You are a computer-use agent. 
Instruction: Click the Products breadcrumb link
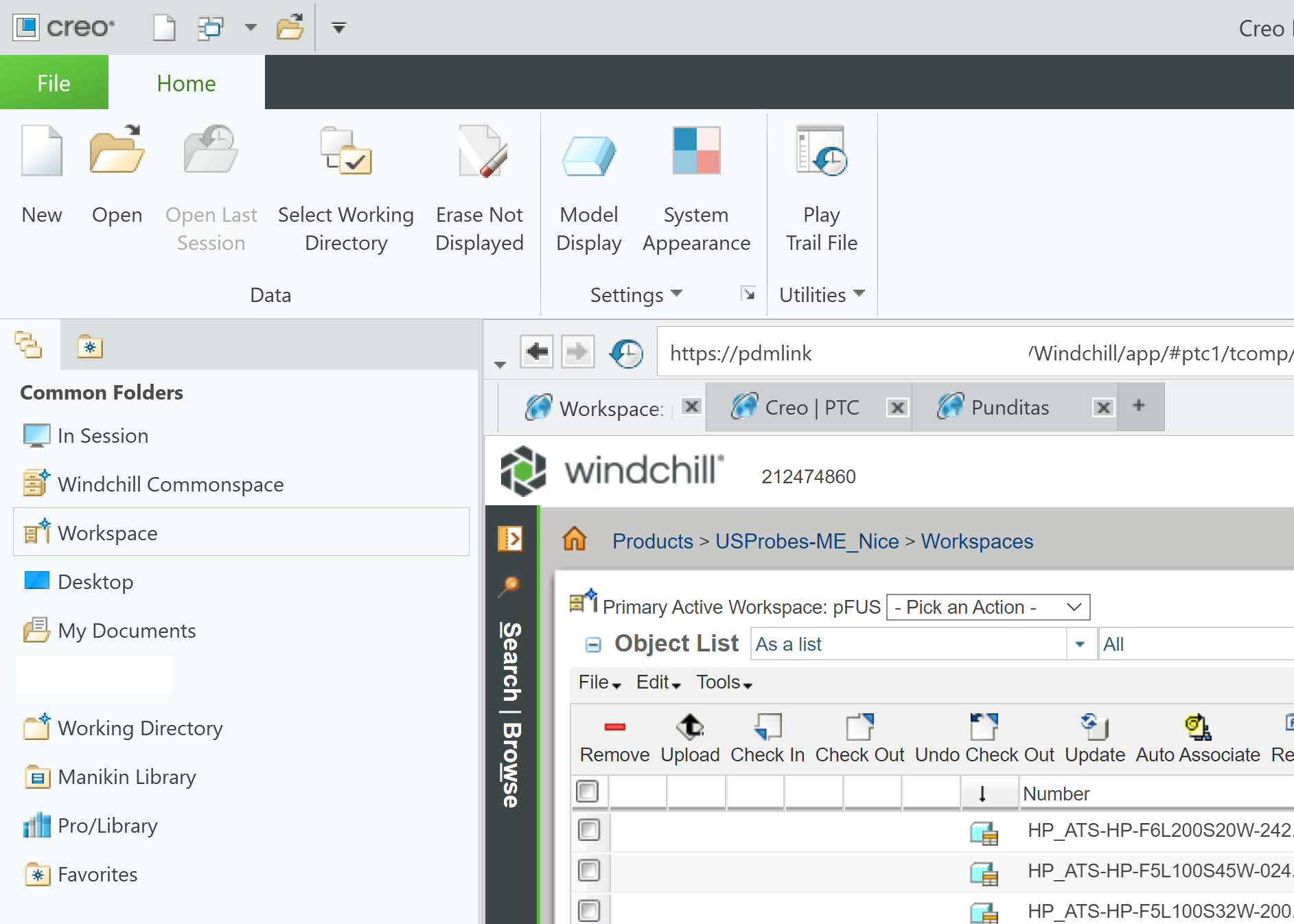click(651, 541)
